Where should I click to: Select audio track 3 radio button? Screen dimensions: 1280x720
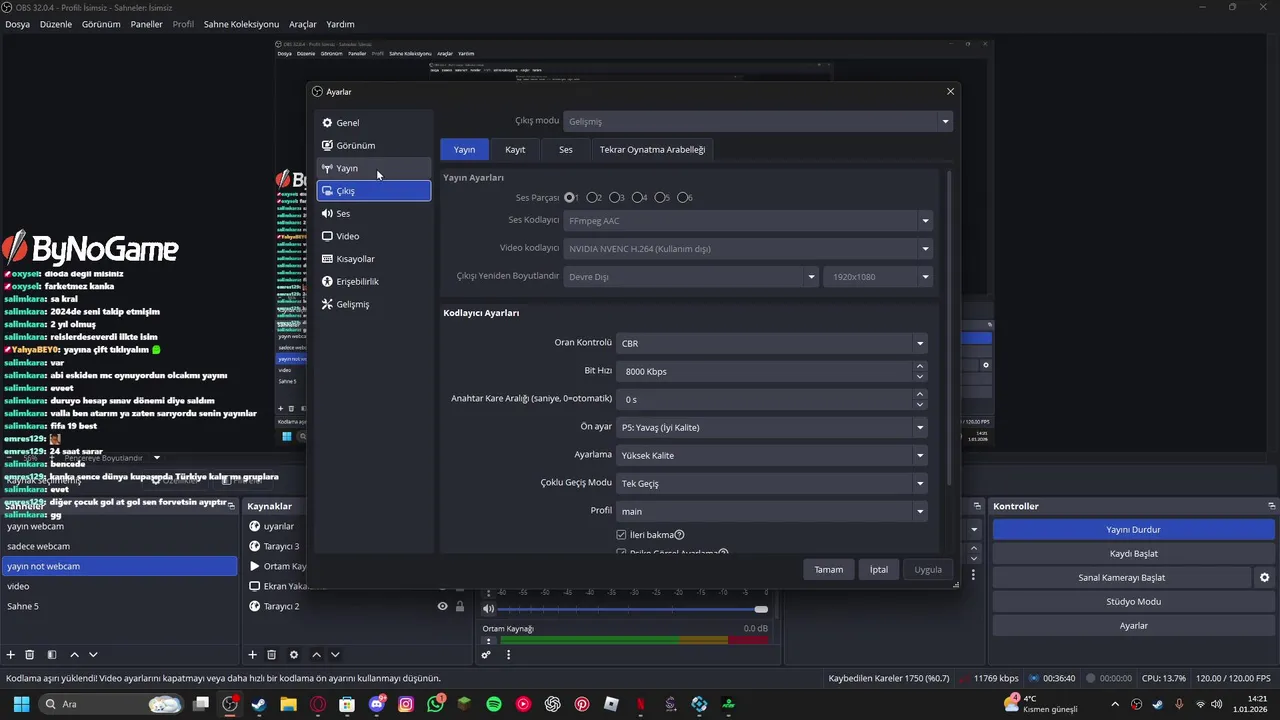[615, 198]
